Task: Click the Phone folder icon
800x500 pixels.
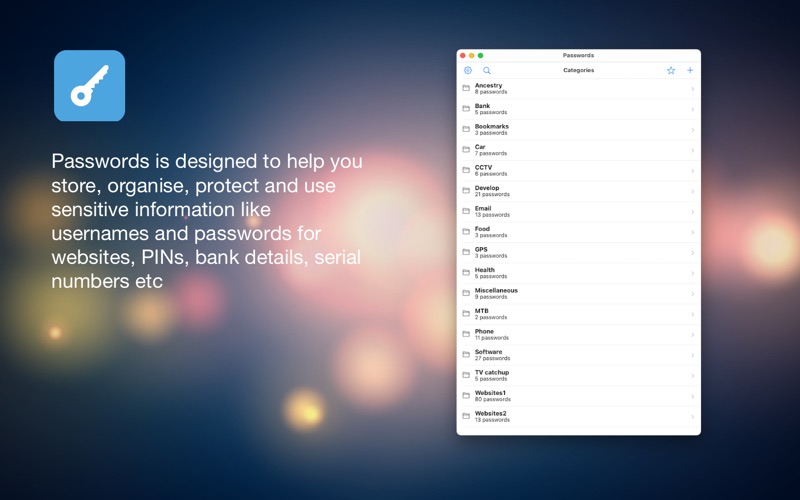Action: (x=466, y=334)
